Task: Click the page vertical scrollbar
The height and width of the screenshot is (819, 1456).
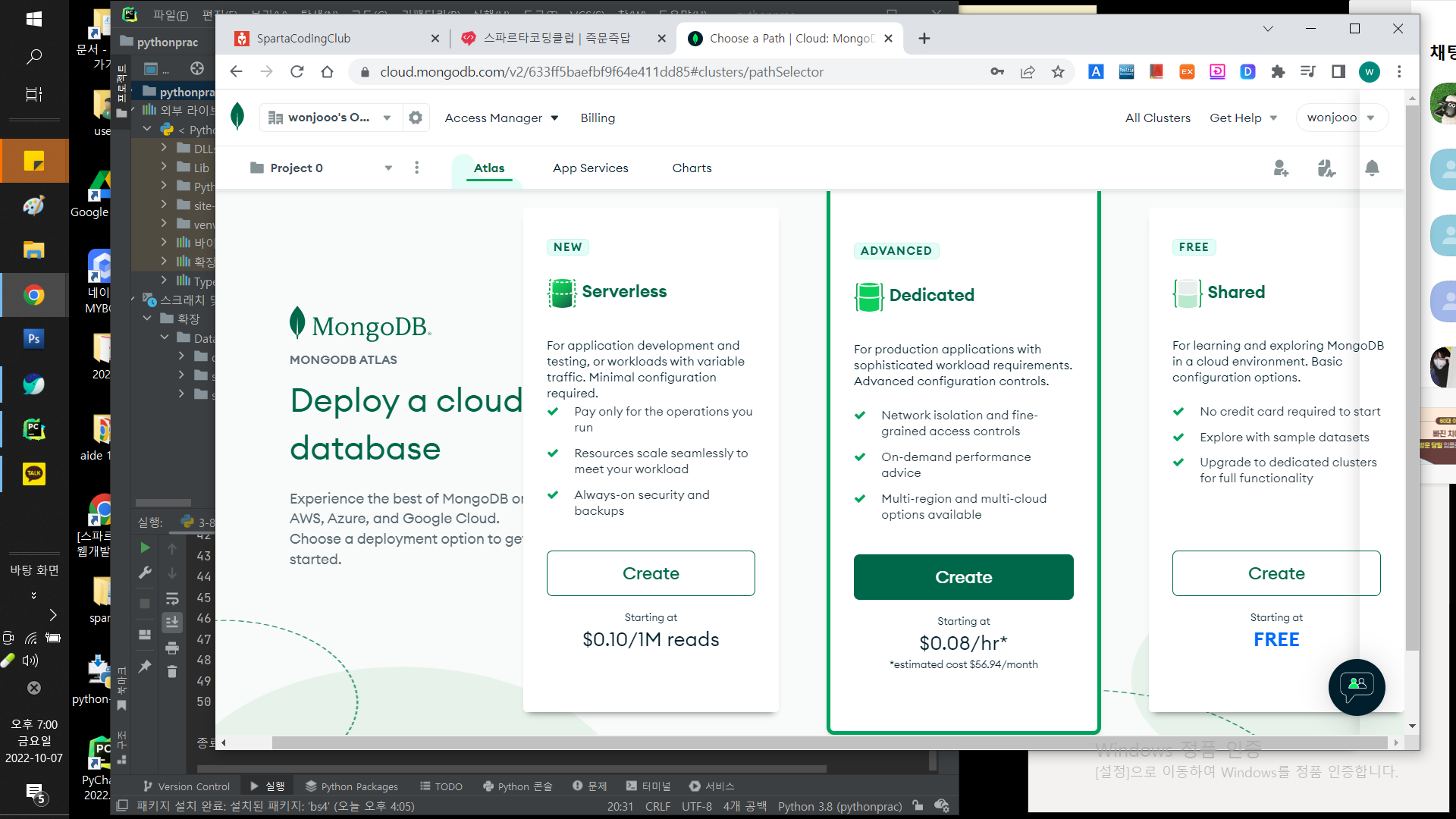Action: (x=1411, y=378)
